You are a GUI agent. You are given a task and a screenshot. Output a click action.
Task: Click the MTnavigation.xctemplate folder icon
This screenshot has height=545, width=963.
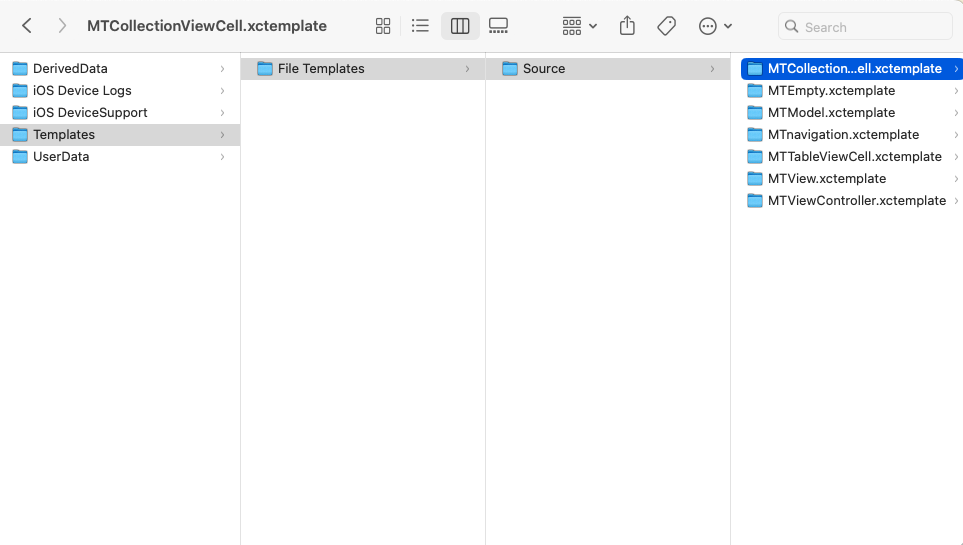coord(755,135)
